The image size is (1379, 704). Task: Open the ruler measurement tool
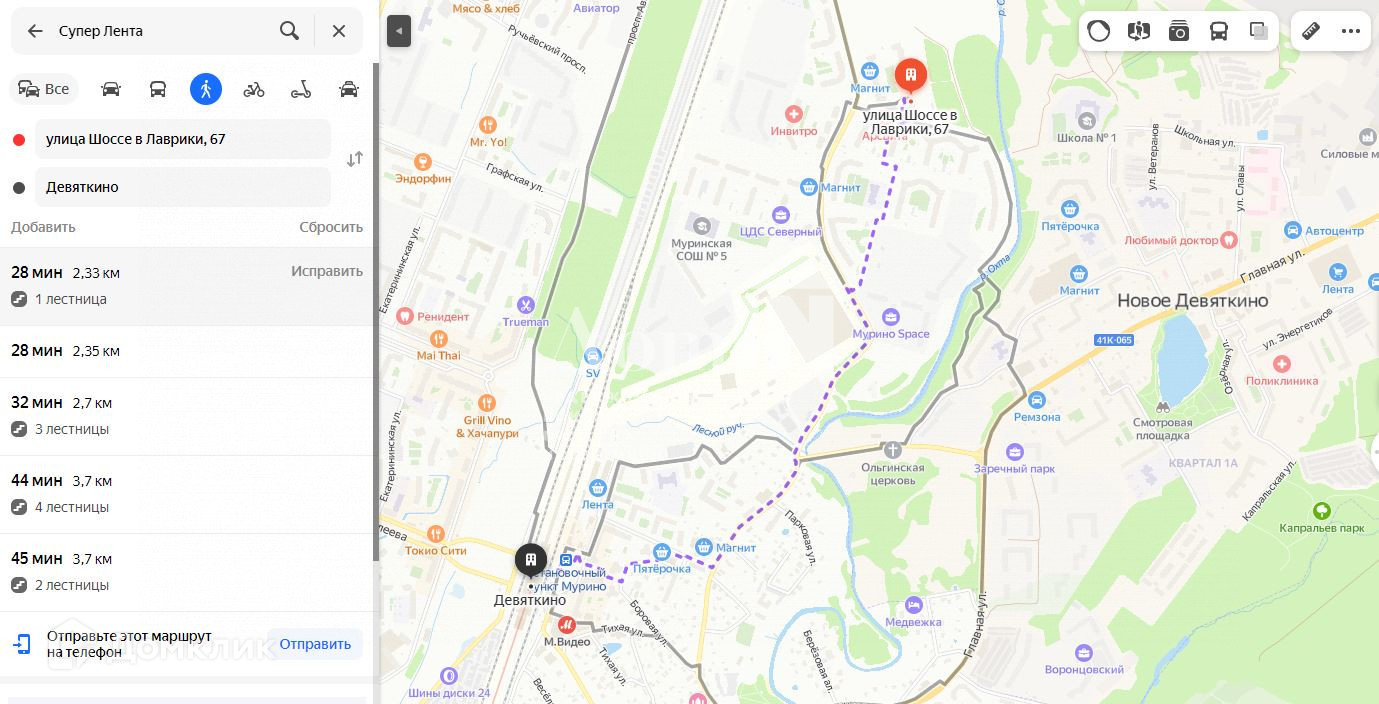pos(1311,31)
